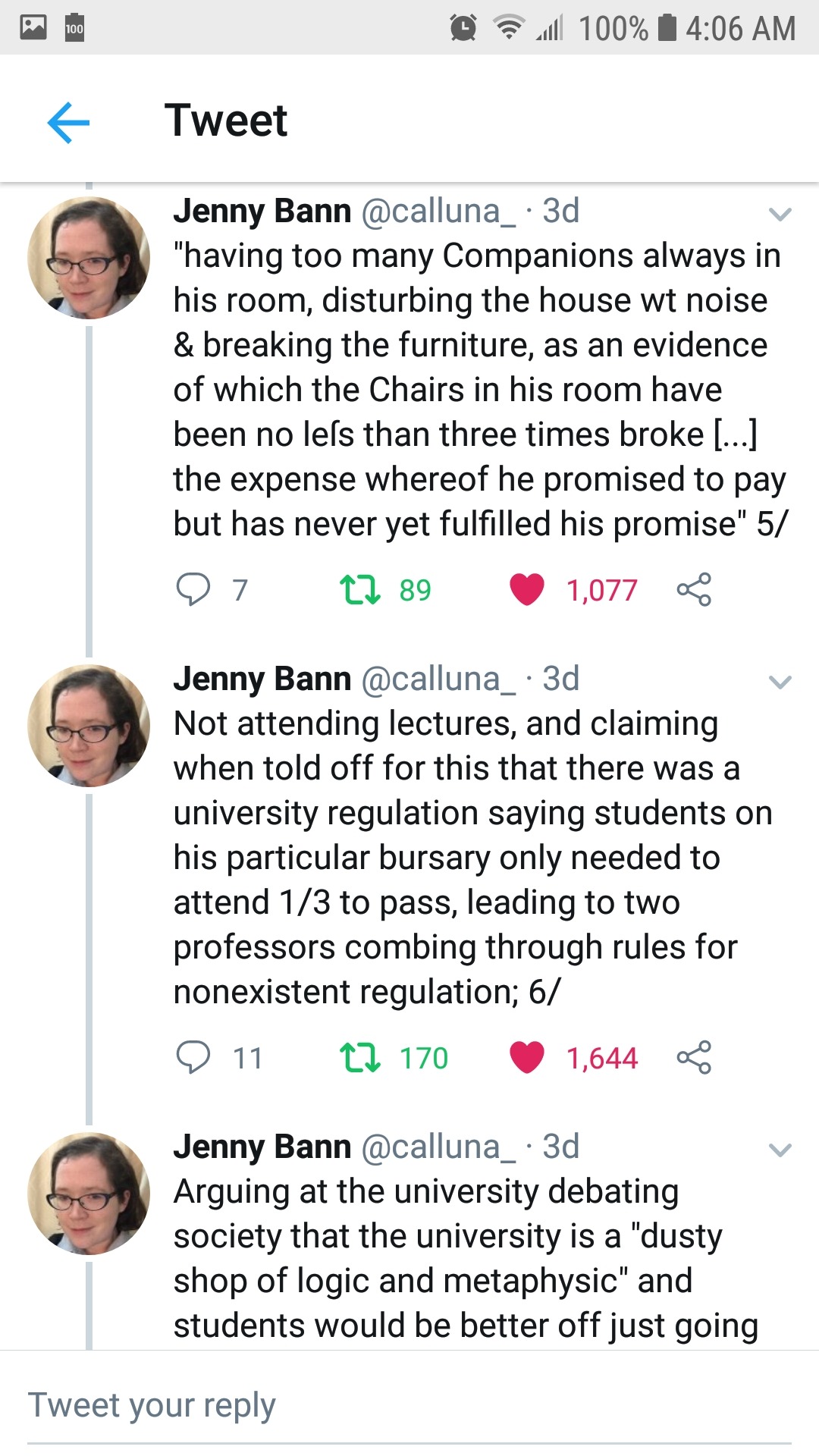Unlike the tweet with 1,077 likes
This screenshot has height=1456, width=819.
pyautogui.click(x=527, y=589)
